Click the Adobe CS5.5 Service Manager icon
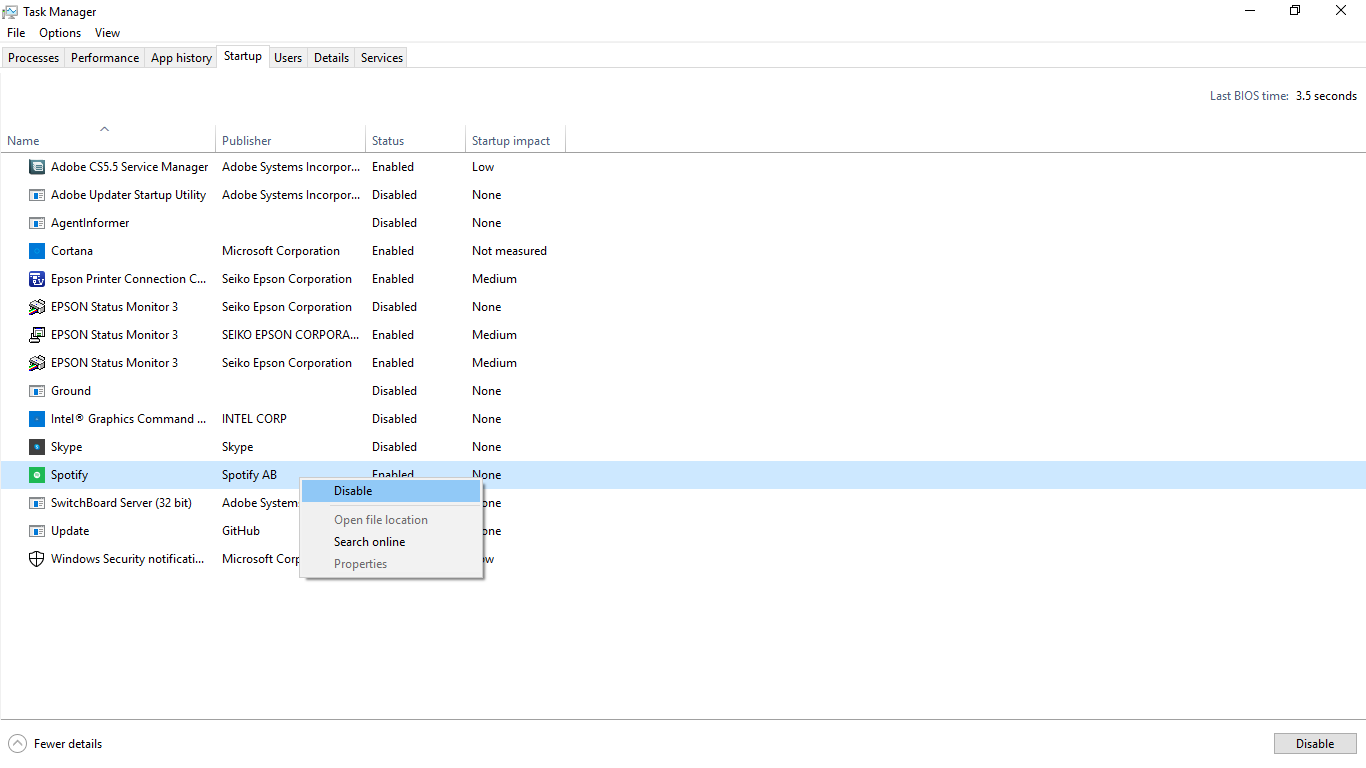This screenshot has width=1366, height=768. coord(37,167)
